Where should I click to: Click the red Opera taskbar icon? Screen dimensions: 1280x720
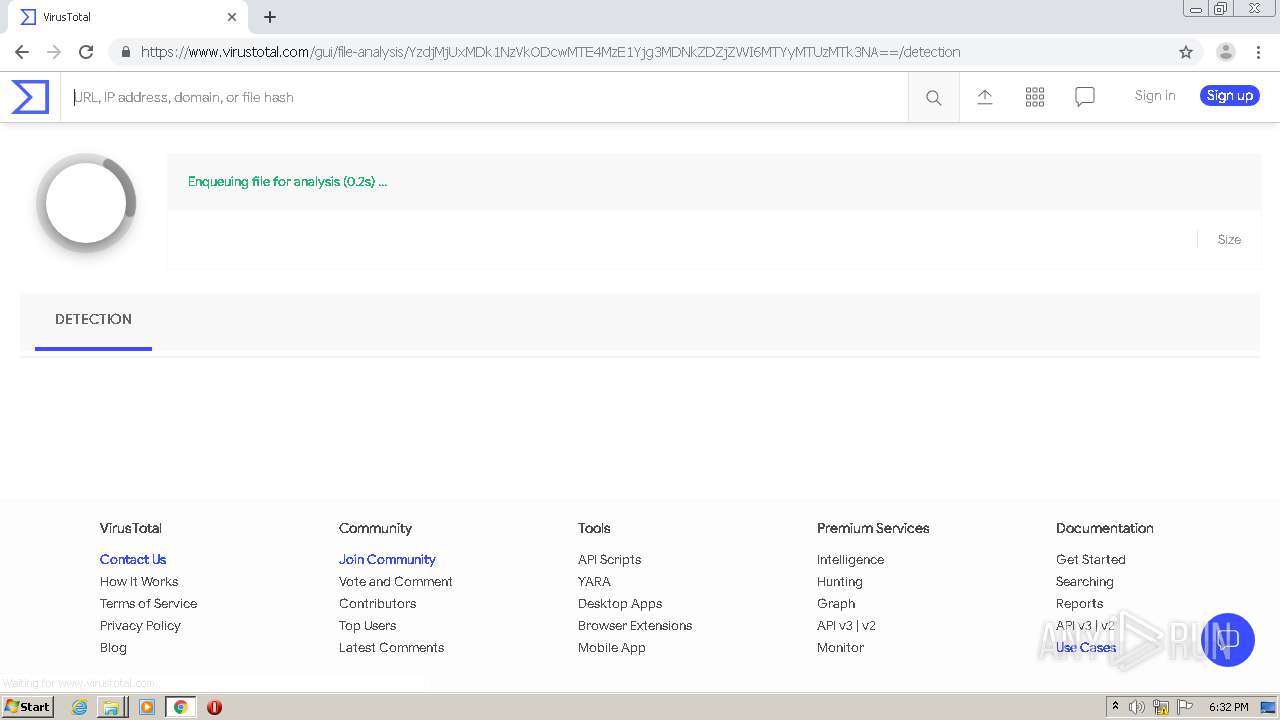click(214, 707)
